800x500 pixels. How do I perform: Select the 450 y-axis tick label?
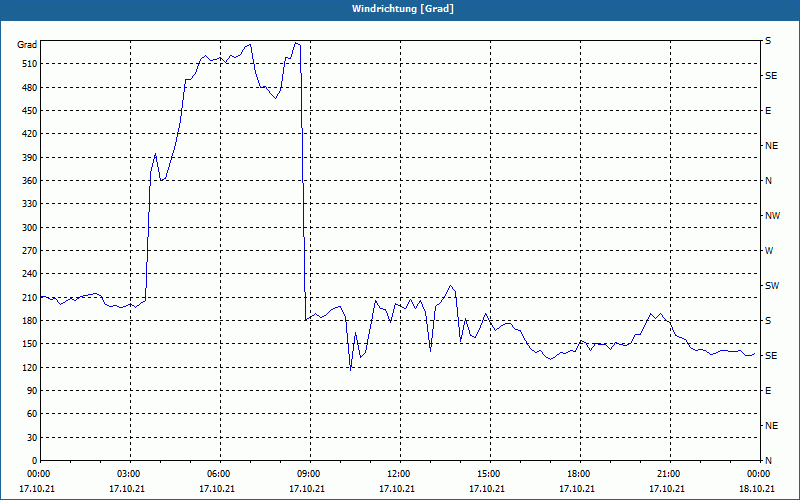pyautogui.click(x=30, y=111)
